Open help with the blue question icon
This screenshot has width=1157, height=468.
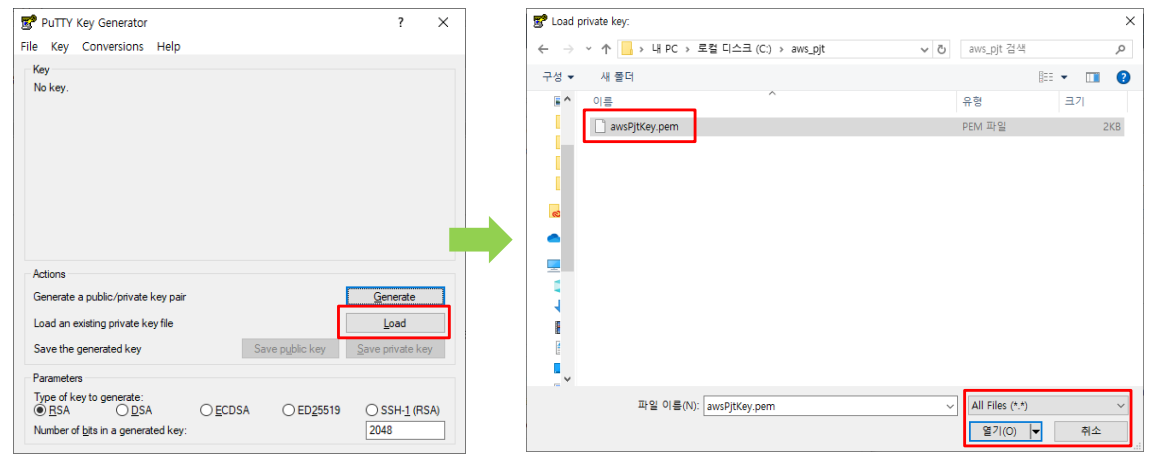point(1123,77)
